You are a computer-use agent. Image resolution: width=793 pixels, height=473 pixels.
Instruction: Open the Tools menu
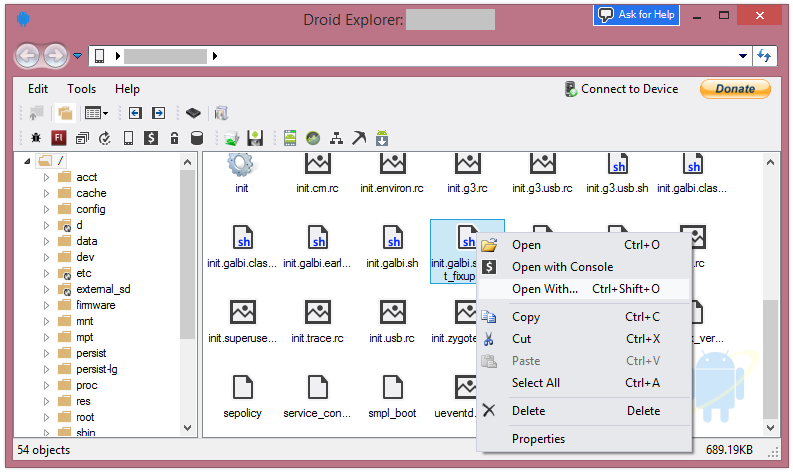(81, 89)
